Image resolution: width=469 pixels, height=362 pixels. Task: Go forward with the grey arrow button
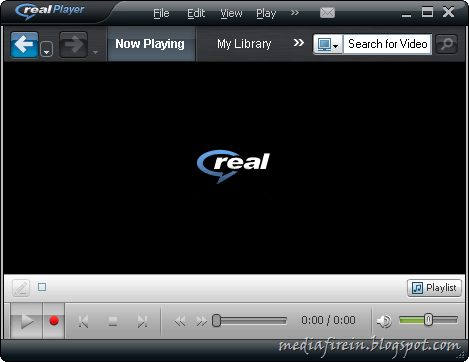(x=74, y=45)
